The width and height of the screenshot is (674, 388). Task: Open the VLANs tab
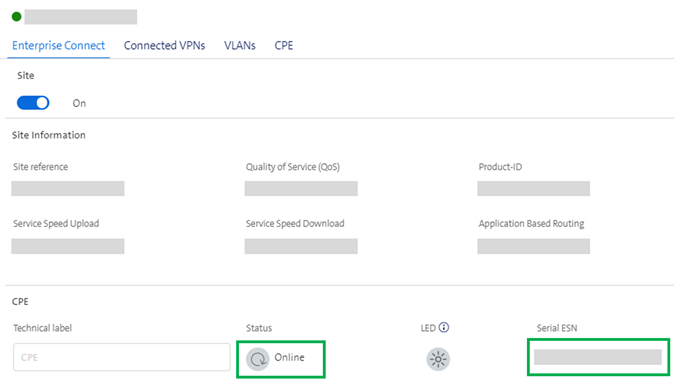point(239,46)
